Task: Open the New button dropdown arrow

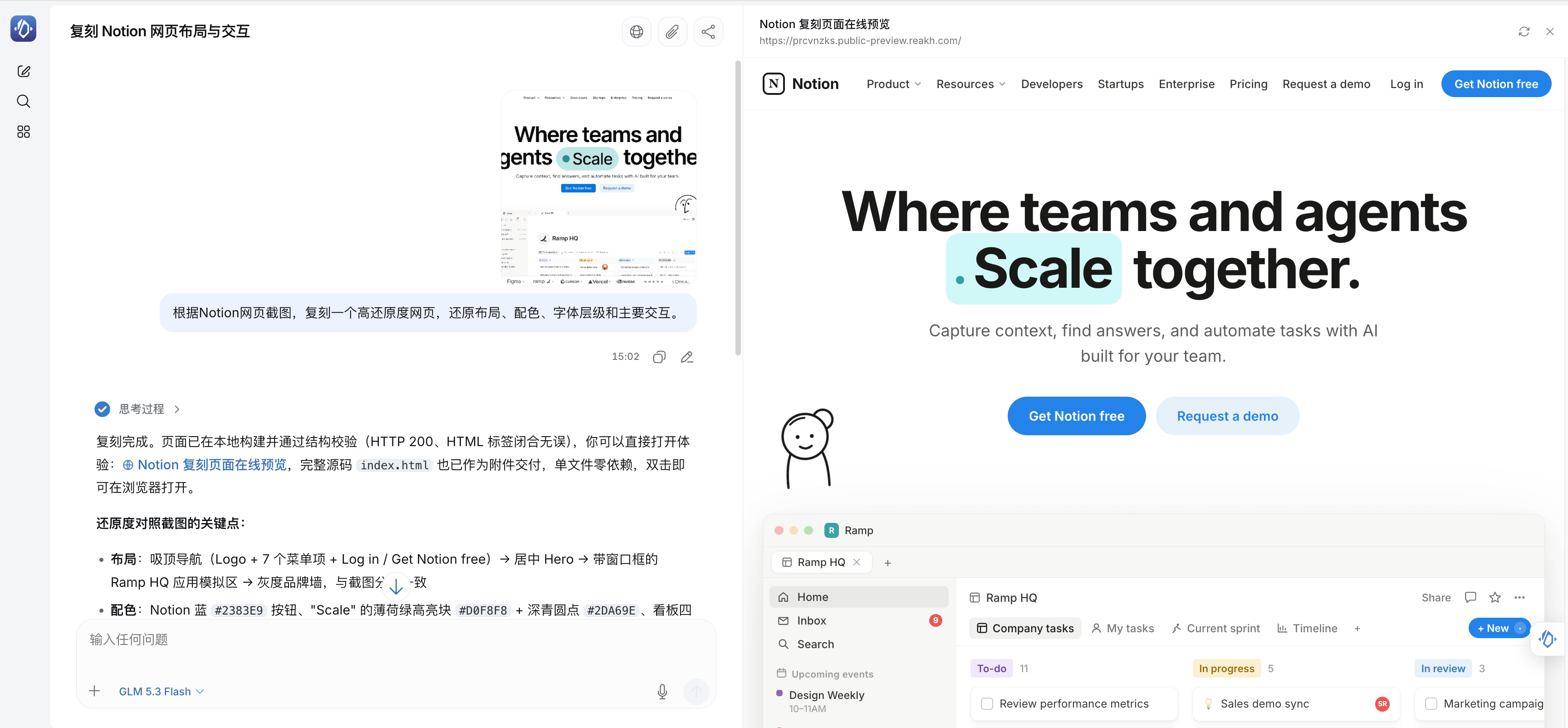Action: pyautogui.click(x=1520, y=628)
